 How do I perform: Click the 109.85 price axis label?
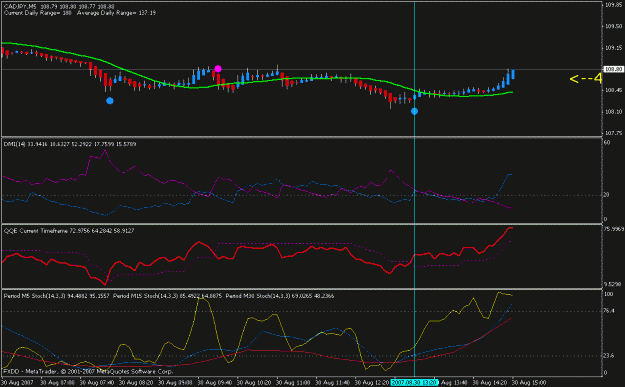click(614, 5)
